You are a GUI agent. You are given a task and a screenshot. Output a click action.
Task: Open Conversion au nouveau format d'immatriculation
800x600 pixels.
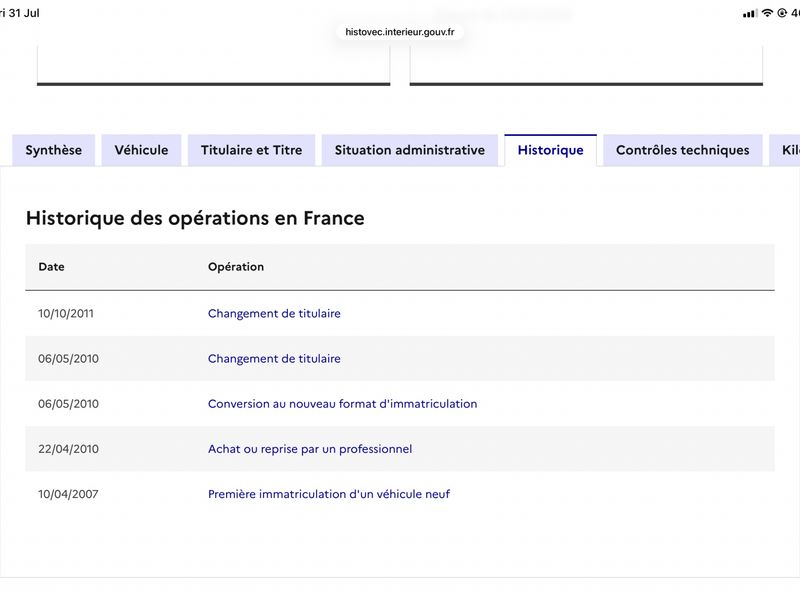pyautogui.click(x=342, y=404)
